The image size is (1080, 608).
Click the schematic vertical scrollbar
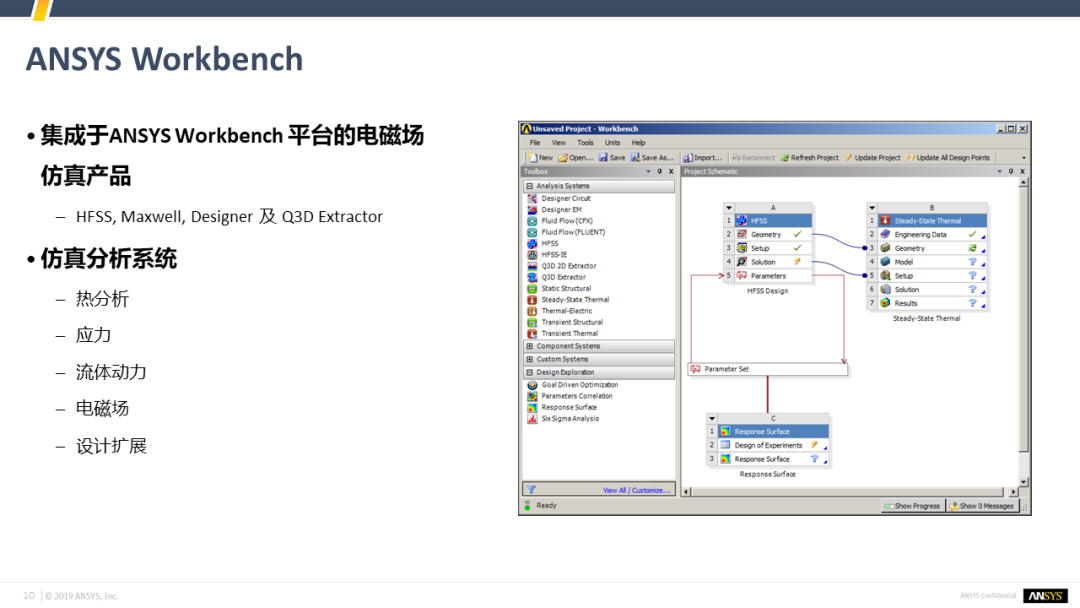pyautogui.click(x=1024, y=320)
